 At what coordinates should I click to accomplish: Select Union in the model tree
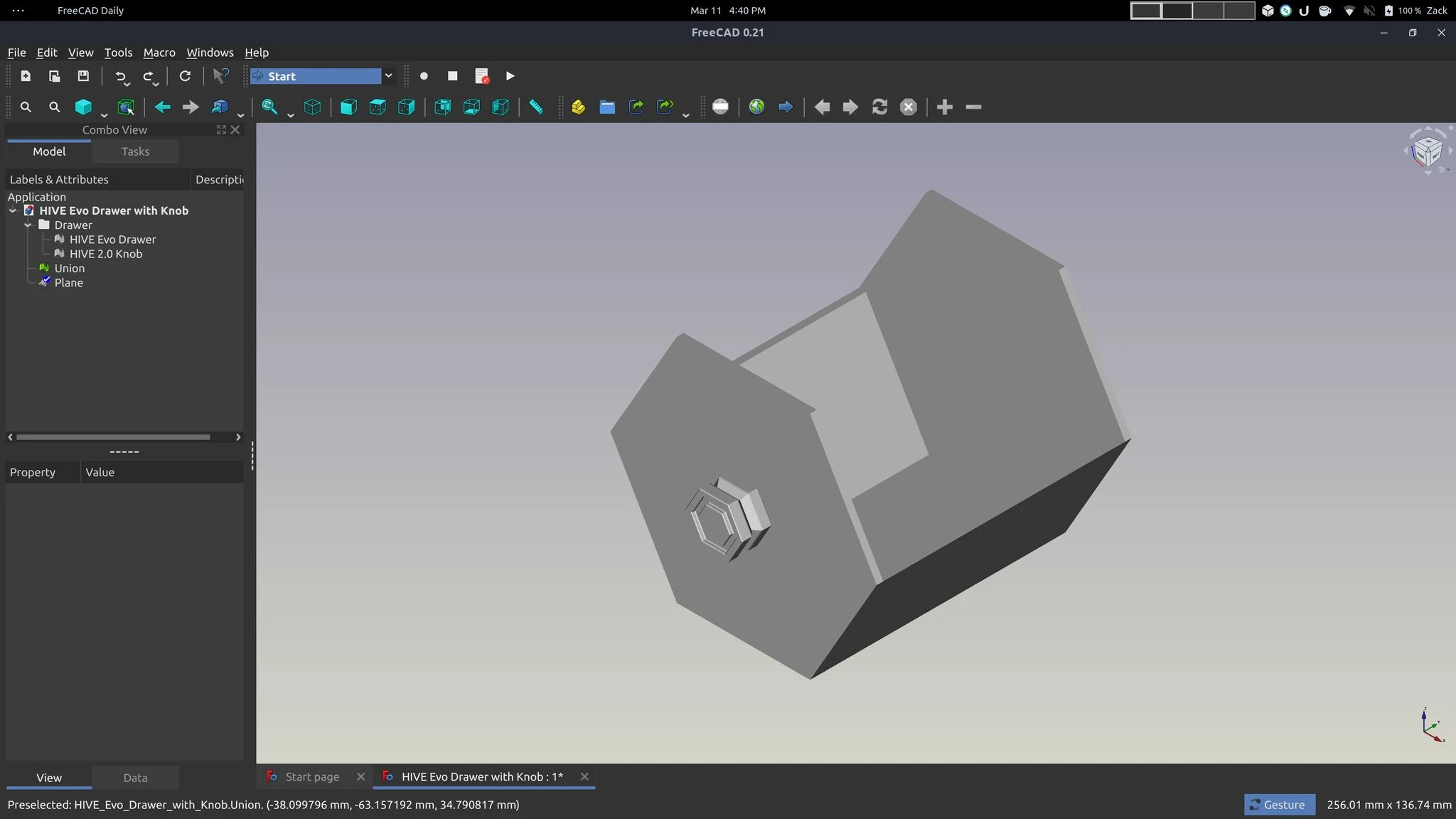(x=69, y=268)
